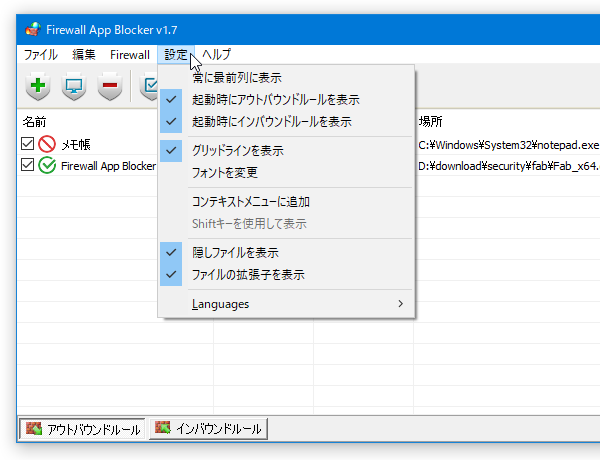Click the brick wall icon on インバウンドルール tab
The height and width of the screenshot is (460, 600).
pos(163,428)
